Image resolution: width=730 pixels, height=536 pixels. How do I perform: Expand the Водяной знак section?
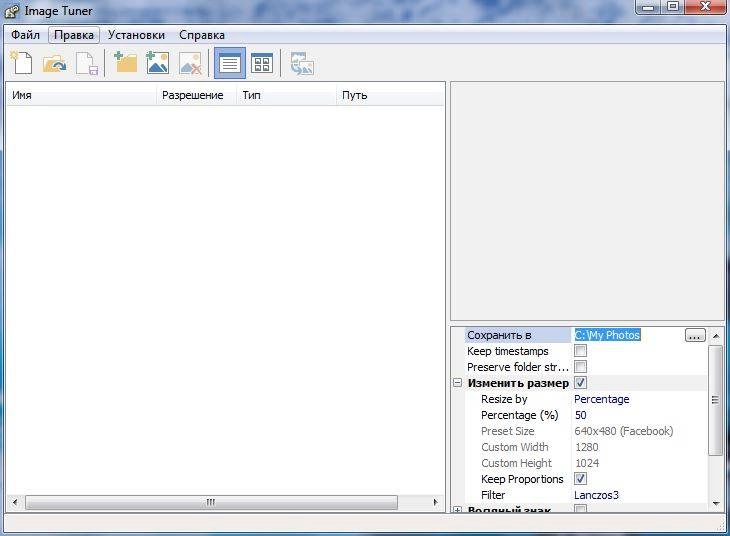click(x=458, y=510)
